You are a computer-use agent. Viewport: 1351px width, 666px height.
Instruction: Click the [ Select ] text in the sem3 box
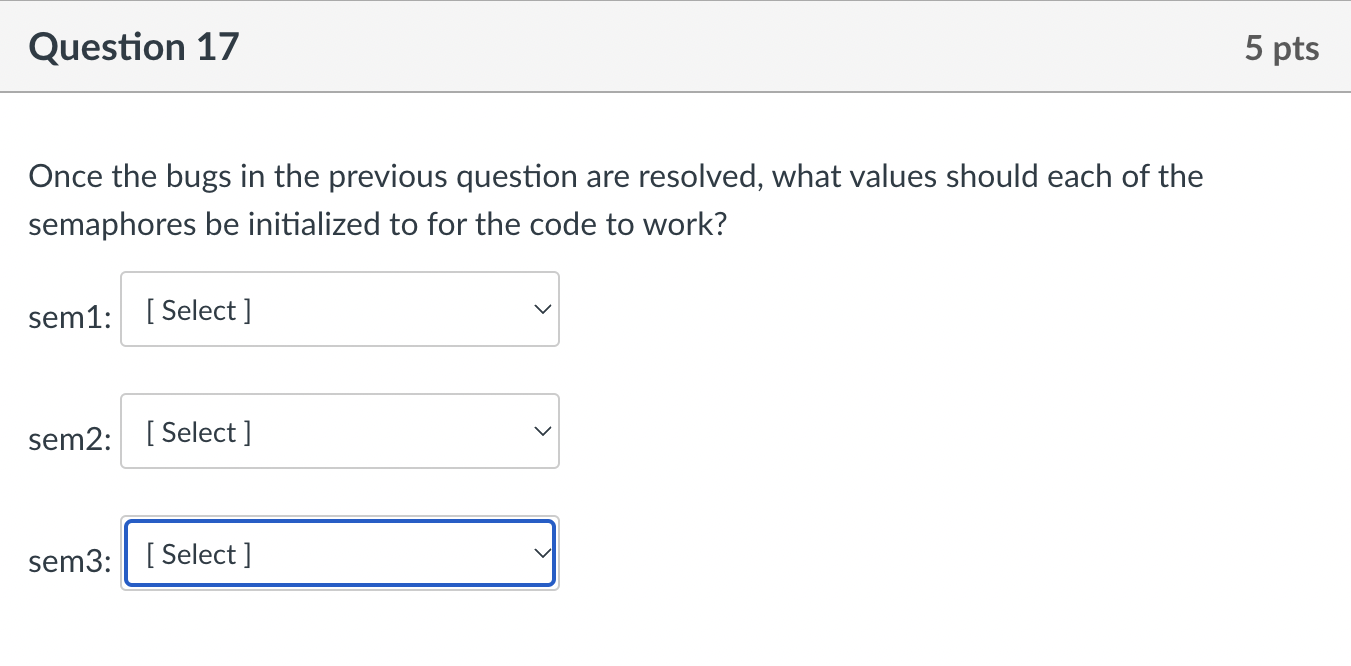point(197,553)
